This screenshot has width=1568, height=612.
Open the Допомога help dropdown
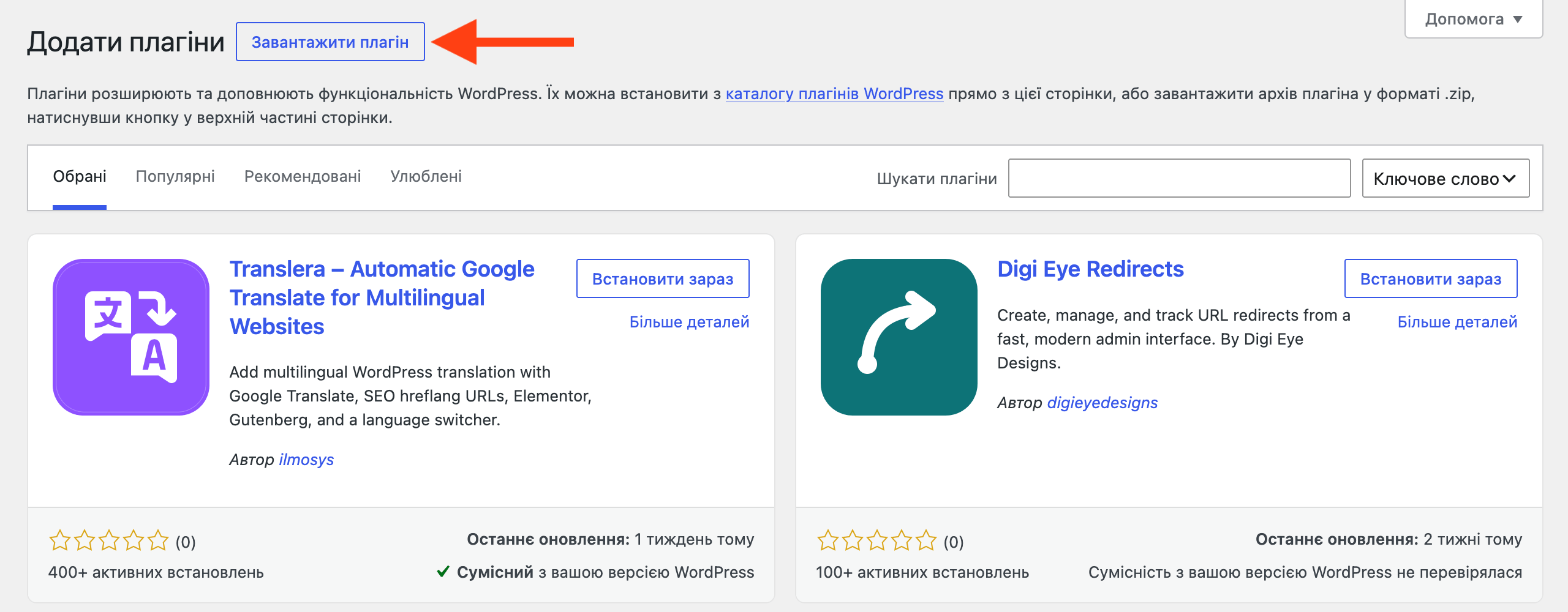click(x=1473, y=19)
